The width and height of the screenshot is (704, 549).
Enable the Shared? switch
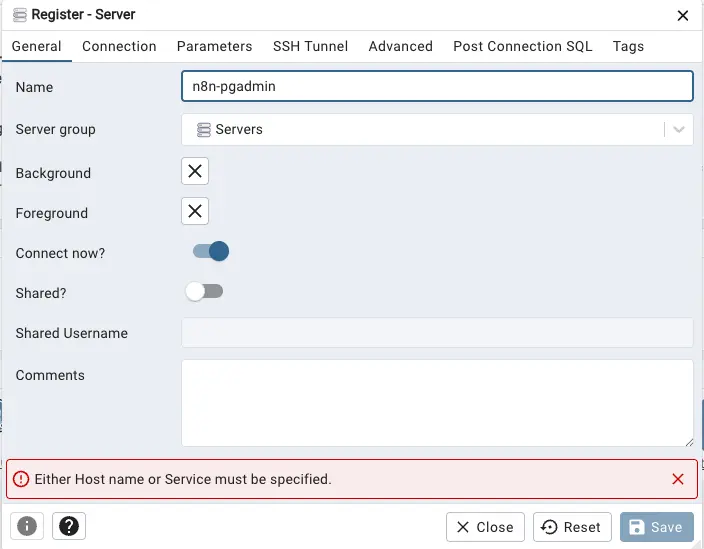(204, 291)
